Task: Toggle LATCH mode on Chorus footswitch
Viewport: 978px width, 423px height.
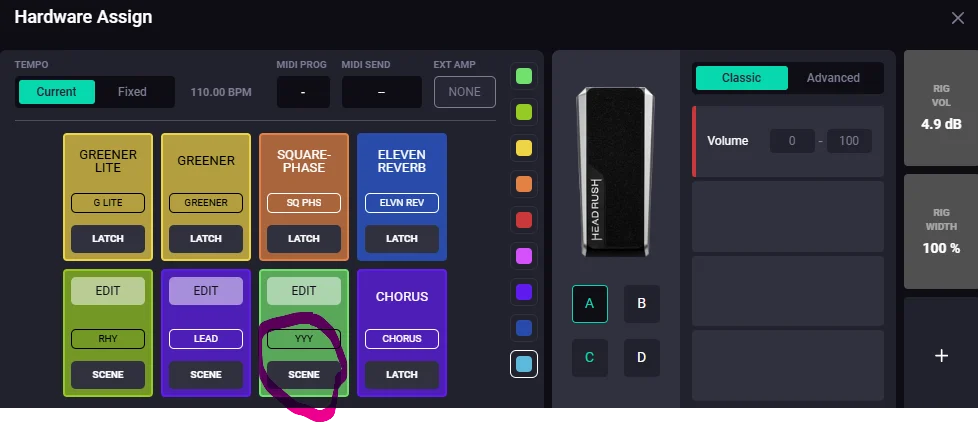Action: [x=402, y=375]
